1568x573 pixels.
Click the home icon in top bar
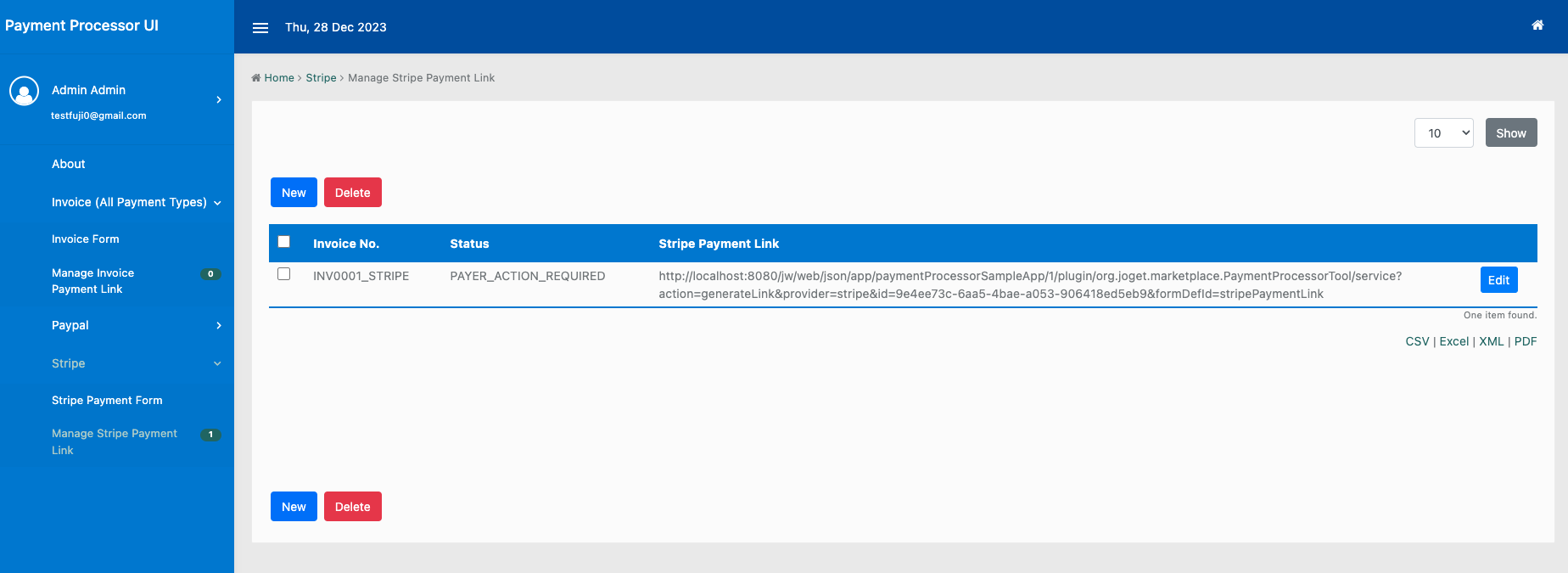coord(1537,25)
